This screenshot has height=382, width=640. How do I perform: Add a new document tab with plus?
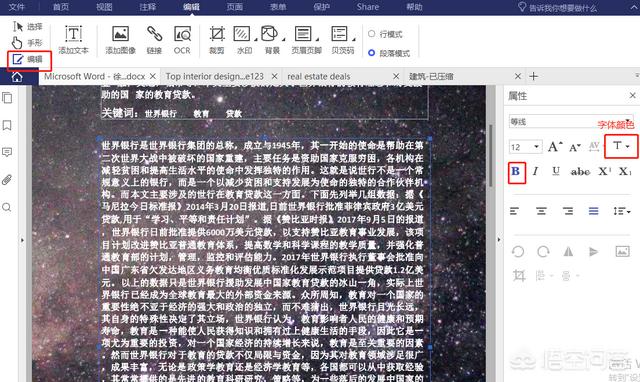click(x=533, y=76)
